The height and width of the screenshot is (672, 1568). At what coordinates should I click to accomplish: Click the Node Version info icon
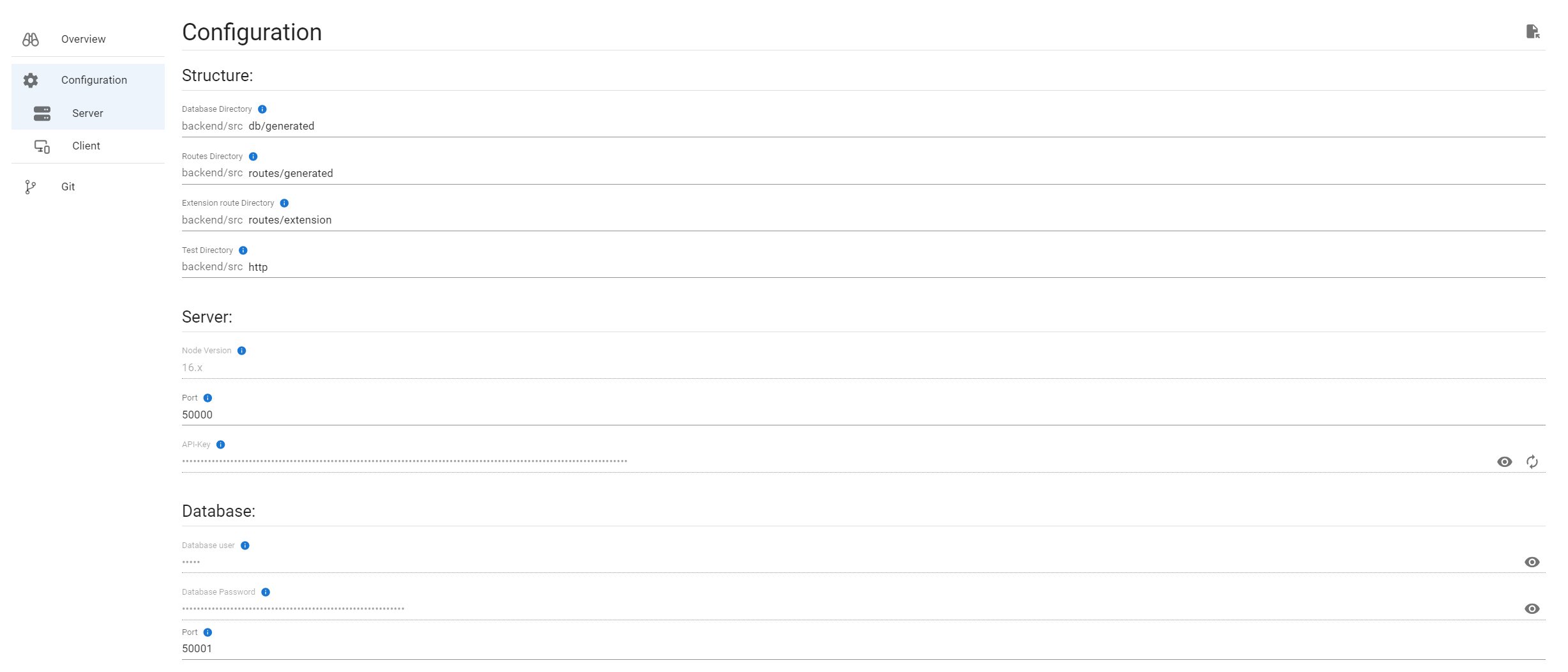242,351
